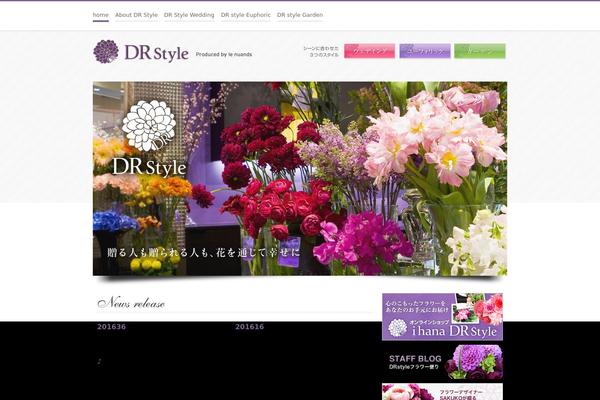This screenshot has height=400, width=600.
Task: Open DR style Euphoric in navigation
Action: click(x=246, y=15)
